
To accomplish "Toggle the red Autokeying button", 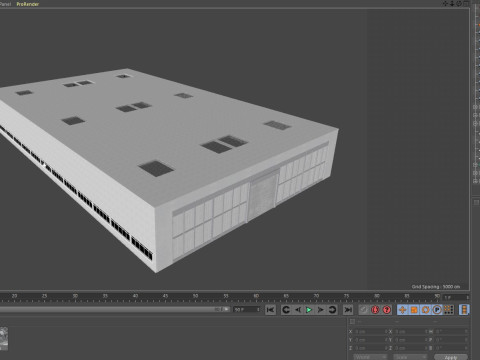I will [x=375, y=310].
